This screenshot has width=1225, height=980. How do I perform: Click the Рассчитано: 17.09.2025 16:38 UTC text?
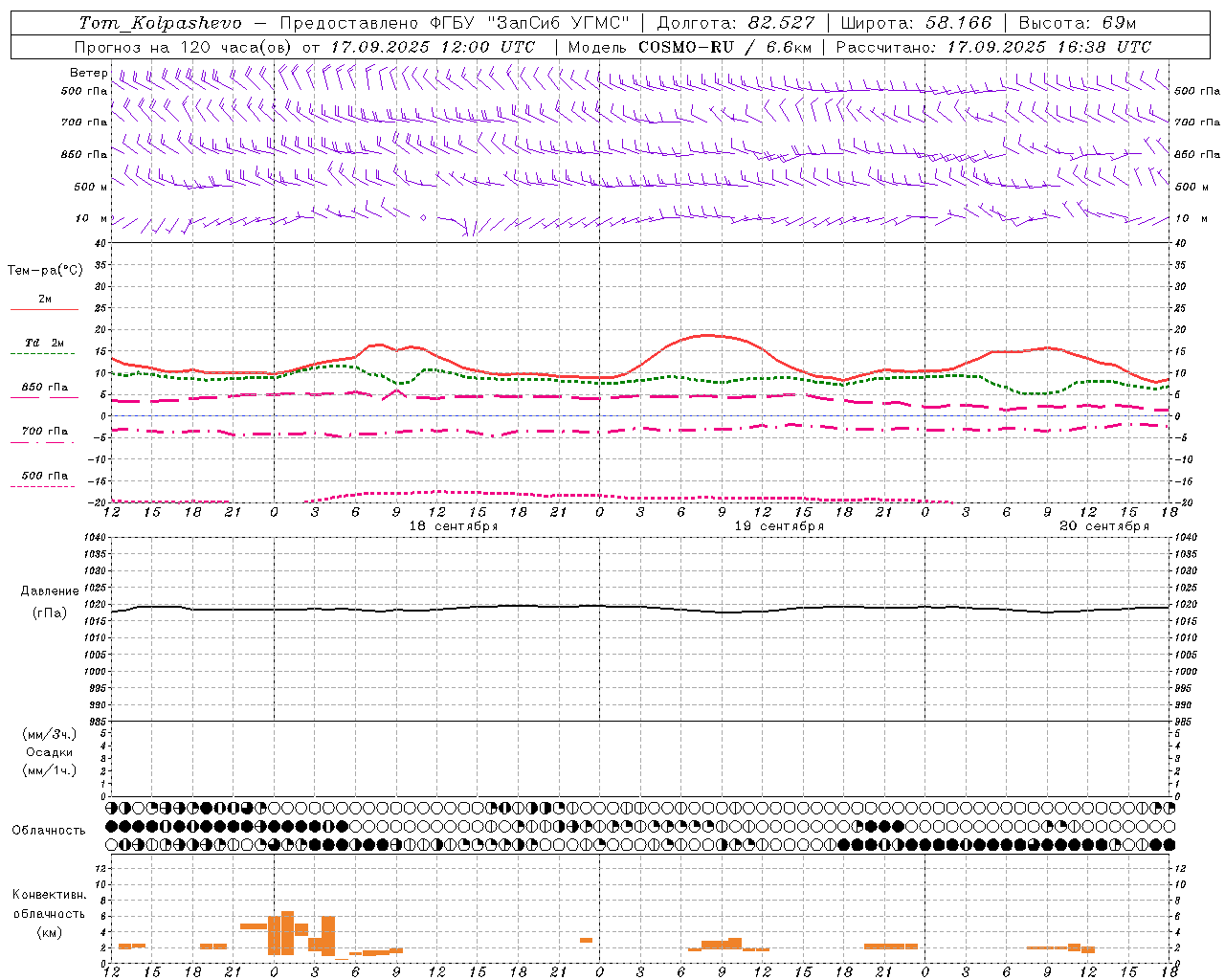point(993,47)
